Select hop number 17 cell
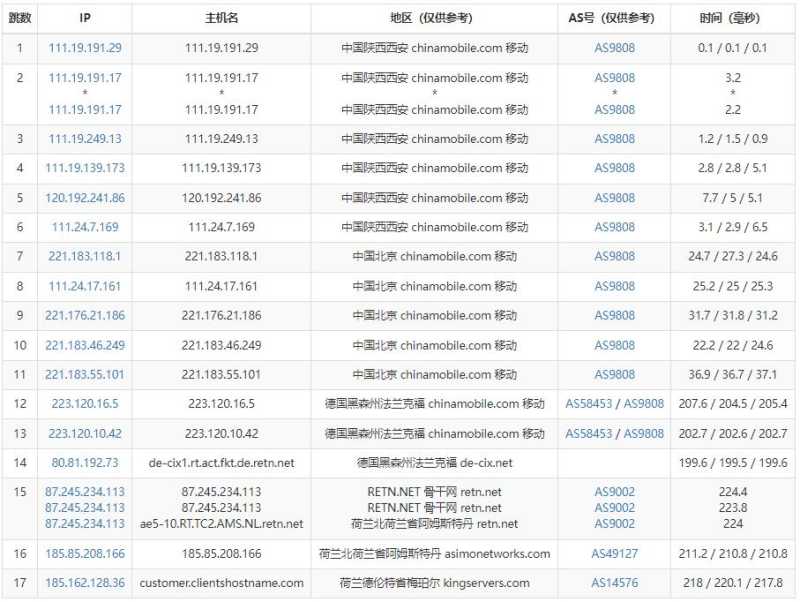The image size is (800, 602). point(20,583)
